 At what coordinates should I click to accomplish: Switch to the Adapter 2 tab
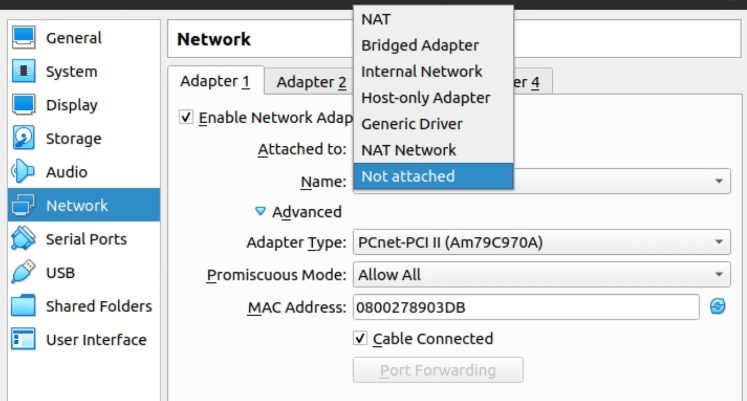point(311,82)
